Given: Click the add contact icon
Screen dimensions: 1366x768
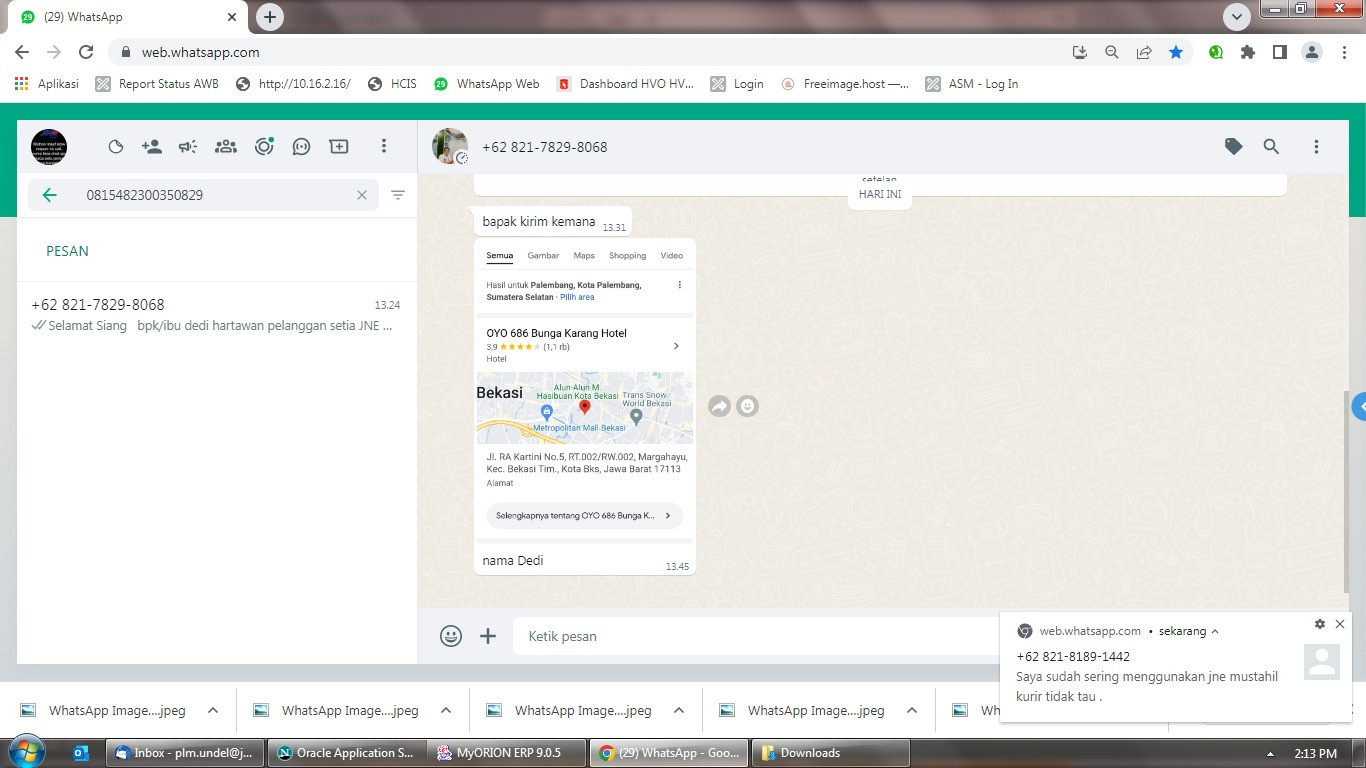Looking at the screenshot, I should [x=152, y=147].
